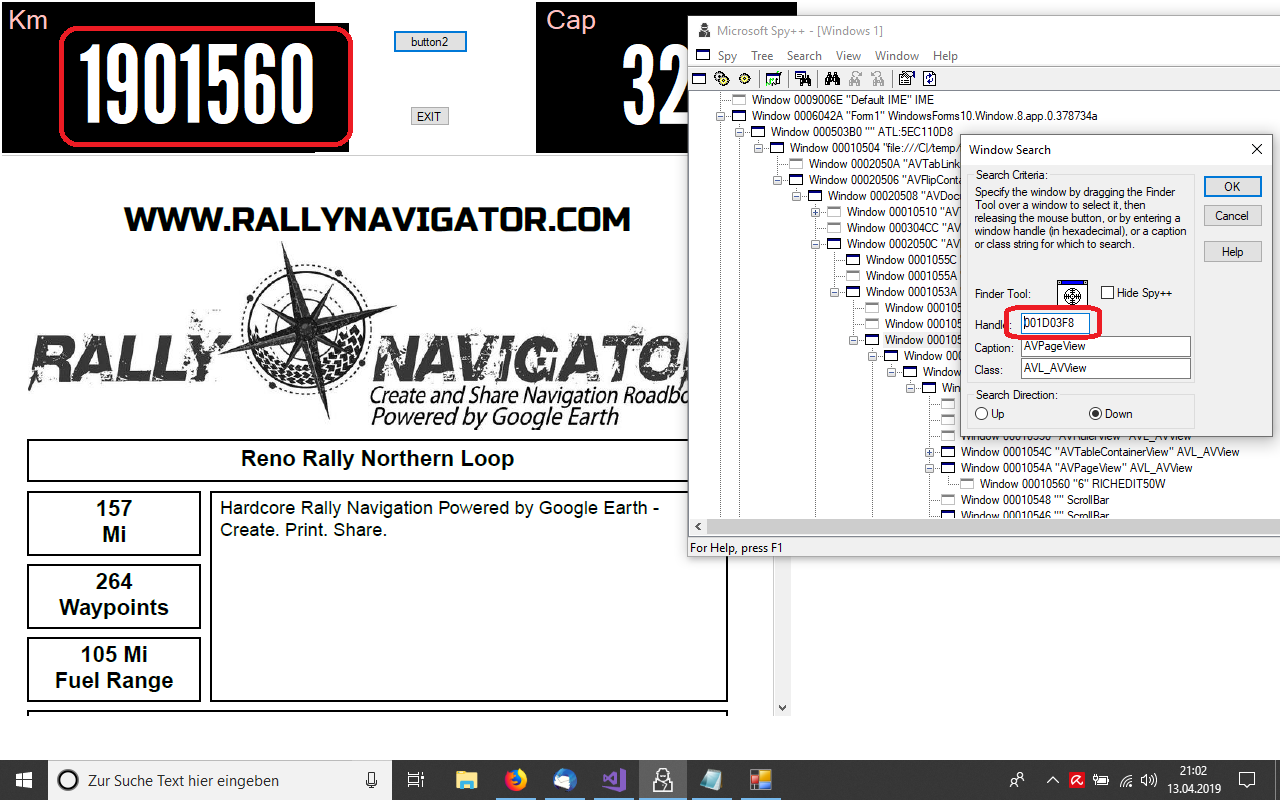Viewport: 1280px width, 800px height.
Task: Click the binoculars Search icon in toolbar
Action: pyautogui.click(x=832, y=78)
